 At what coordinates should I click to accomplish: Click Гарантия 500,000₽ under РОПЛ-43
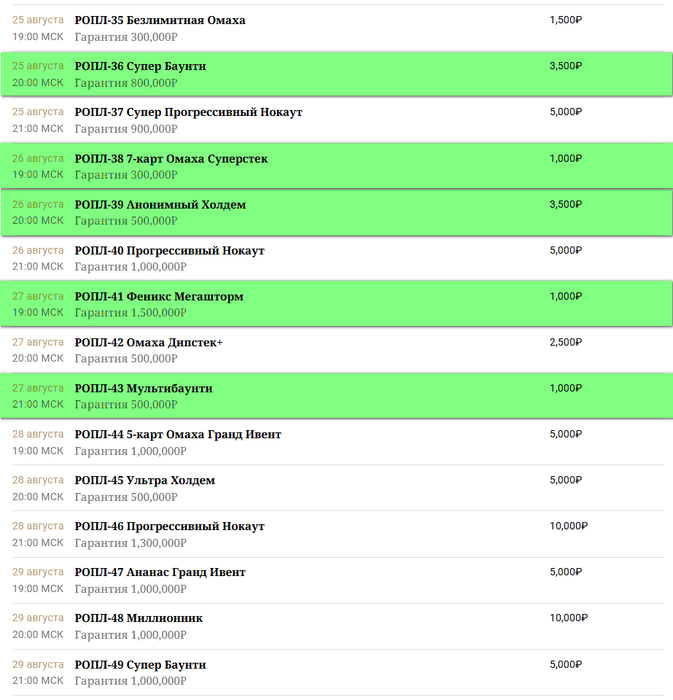pyautogui.click(x=126, y=405)
